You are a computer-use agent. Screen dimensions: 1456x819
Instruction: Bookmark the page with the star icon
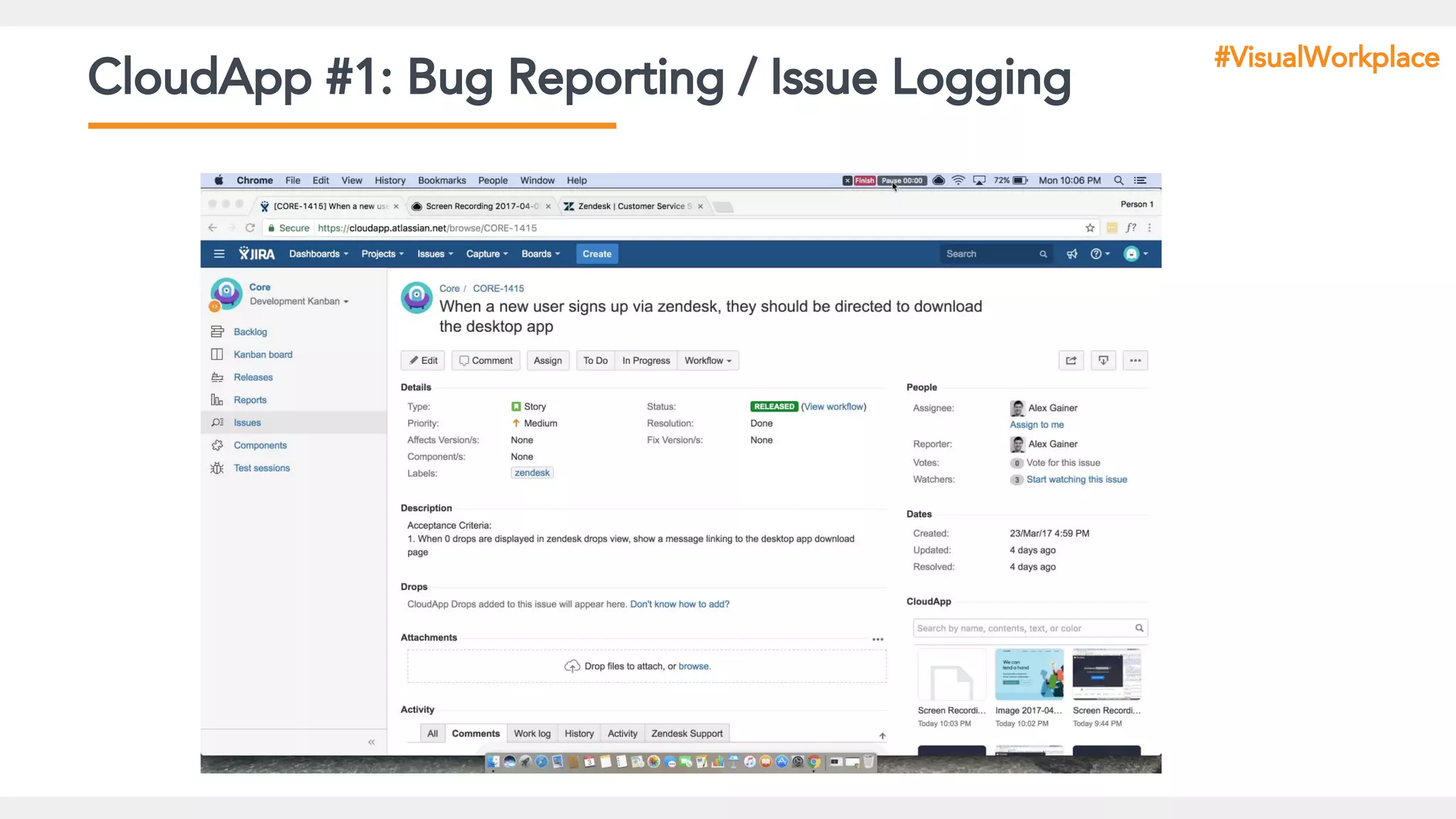coord(1090,228)
